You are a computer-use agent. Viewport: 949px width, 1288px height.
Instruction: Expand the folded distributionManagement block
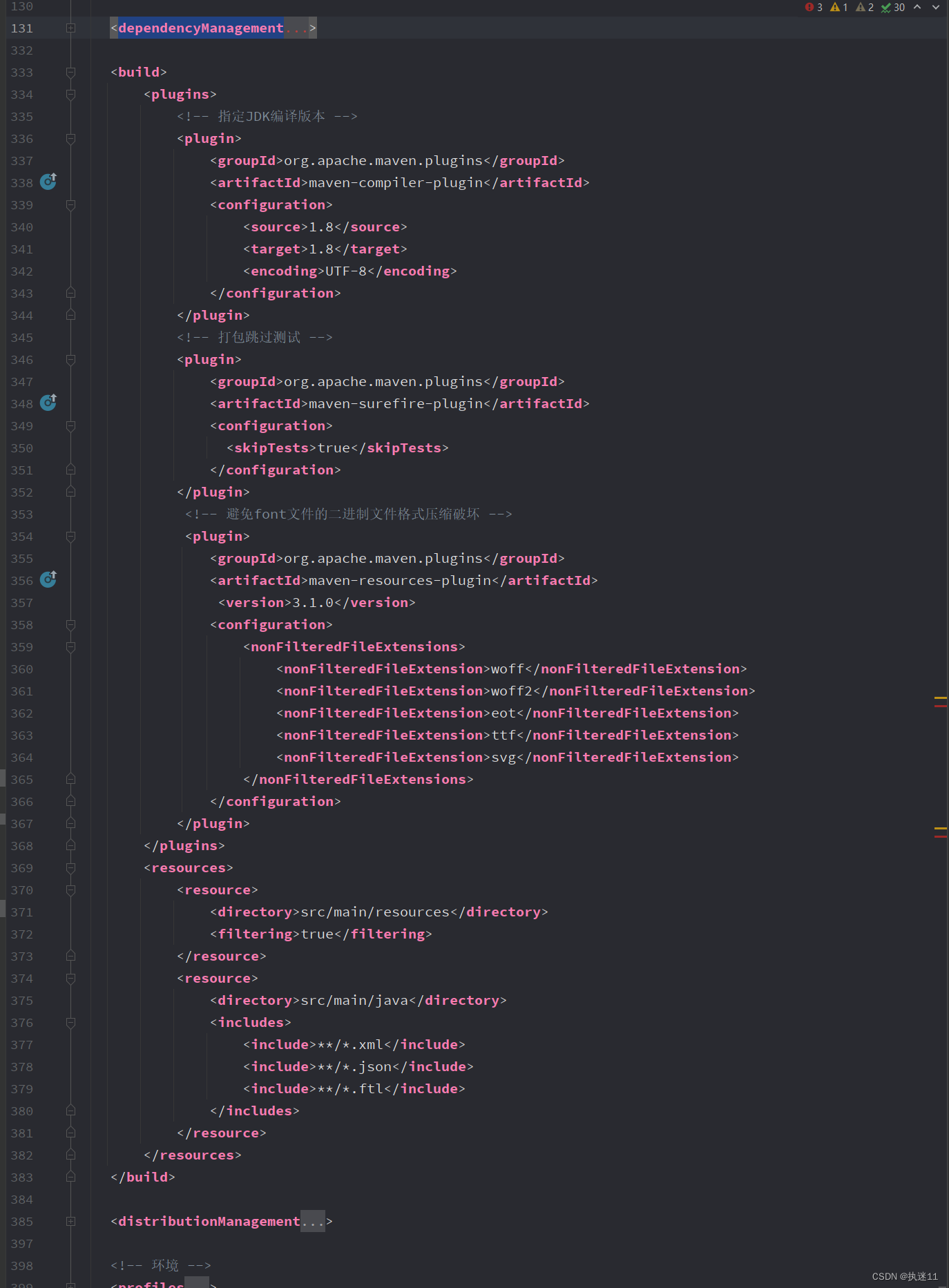pos(70,1222)
